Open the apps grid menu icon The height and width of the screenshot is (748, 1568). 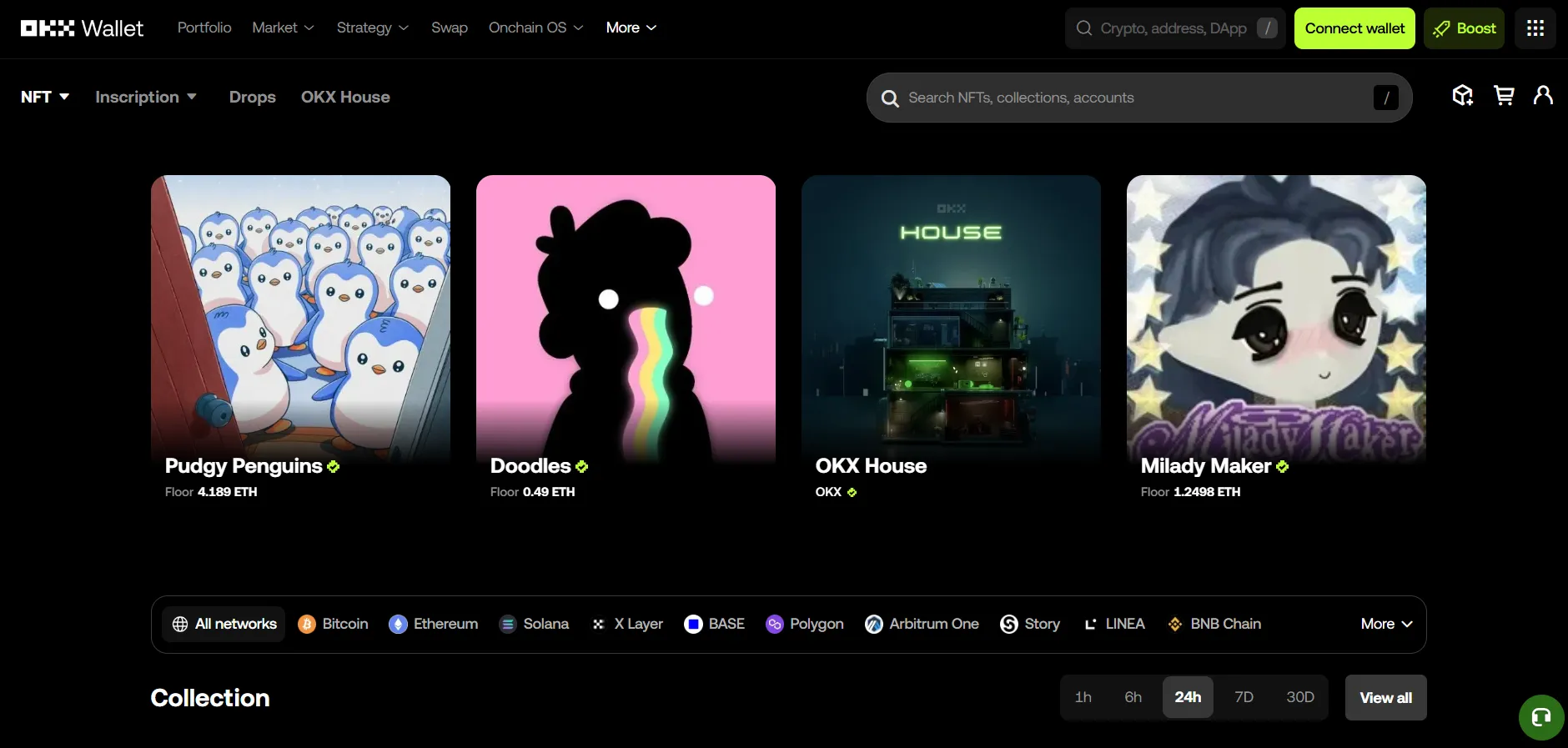(1535, 28)
